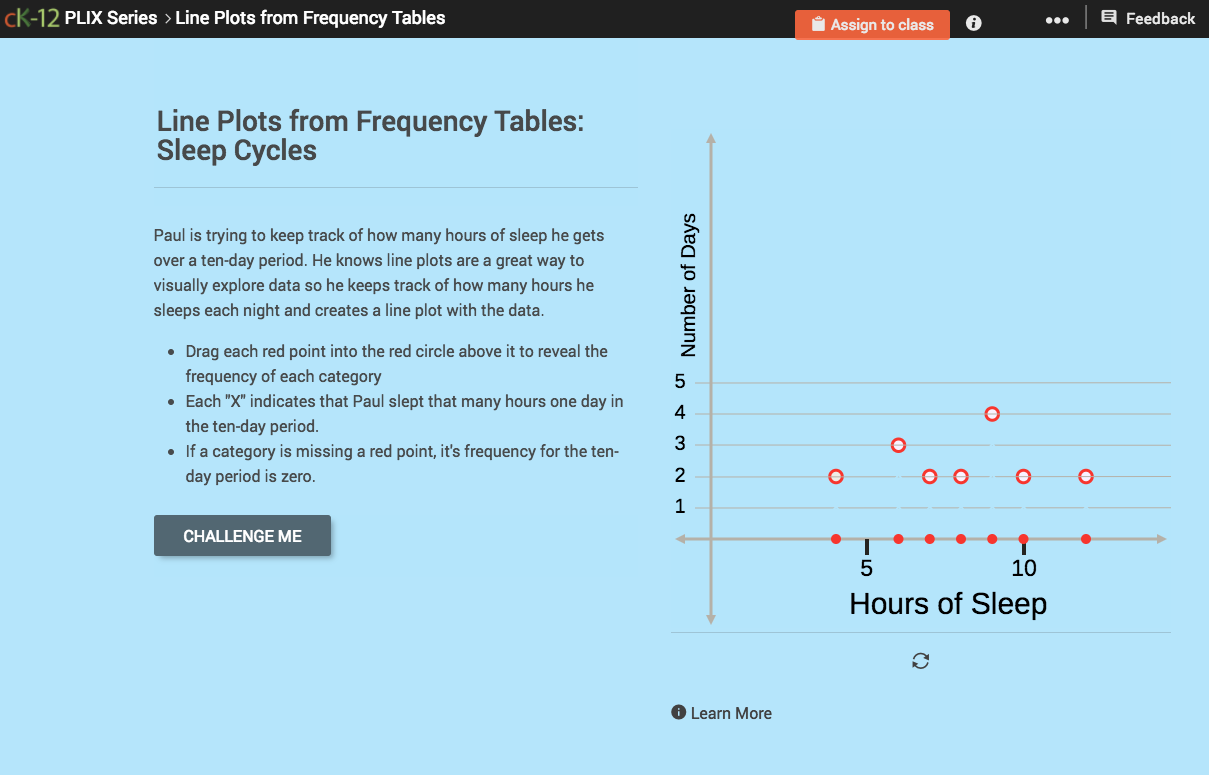Viewport: 1209px width, 775px height.
Task: Click the chat bubble icon next to Feedback
Action: 1109,17
